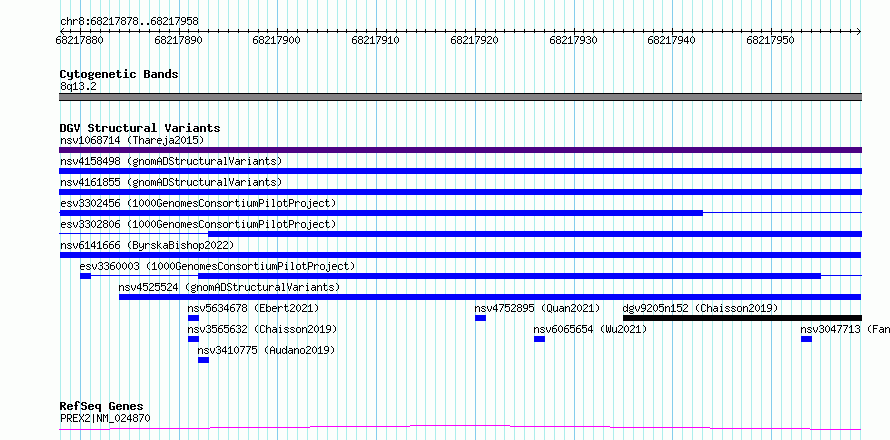Click the RefSeq Genes track title
890x440 pixels.
pos(102,406)
